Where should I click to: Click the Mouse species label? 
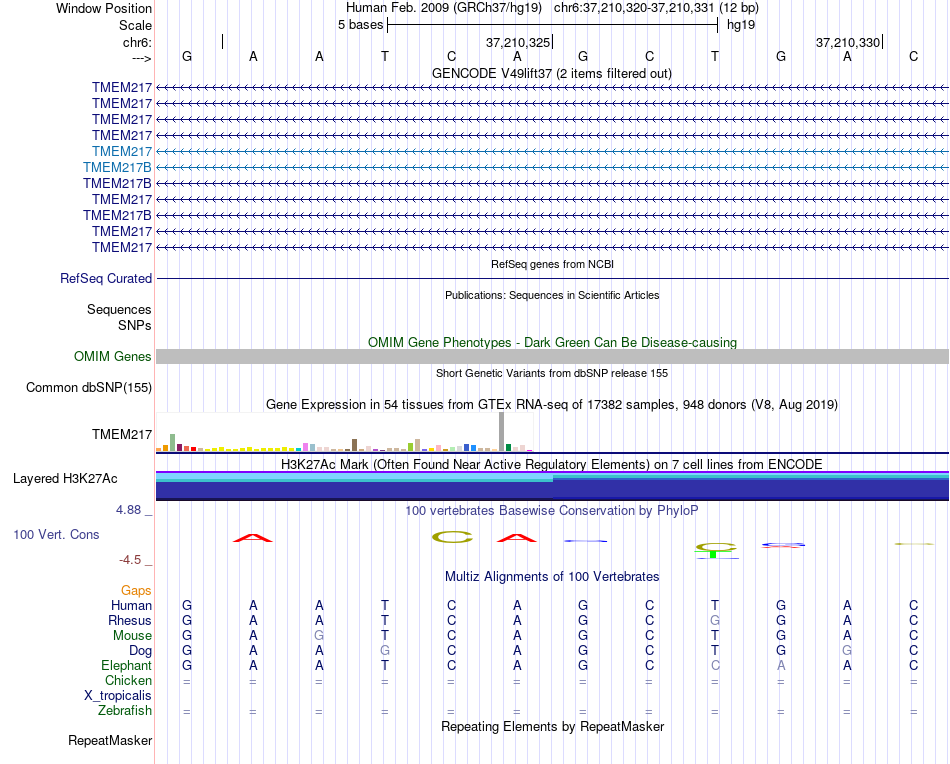pyautogui.click(x=132, y=636)
